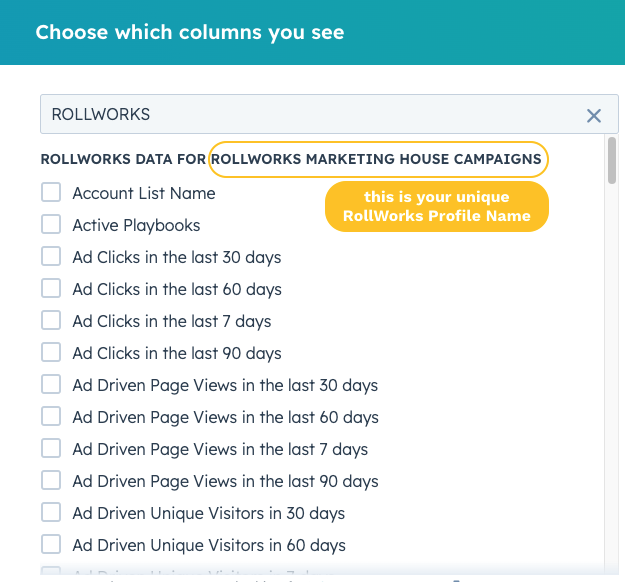Screen dimensions: 625x582
Task: Select Ad Clicks in the last 60 days
Action: point(51,289)
